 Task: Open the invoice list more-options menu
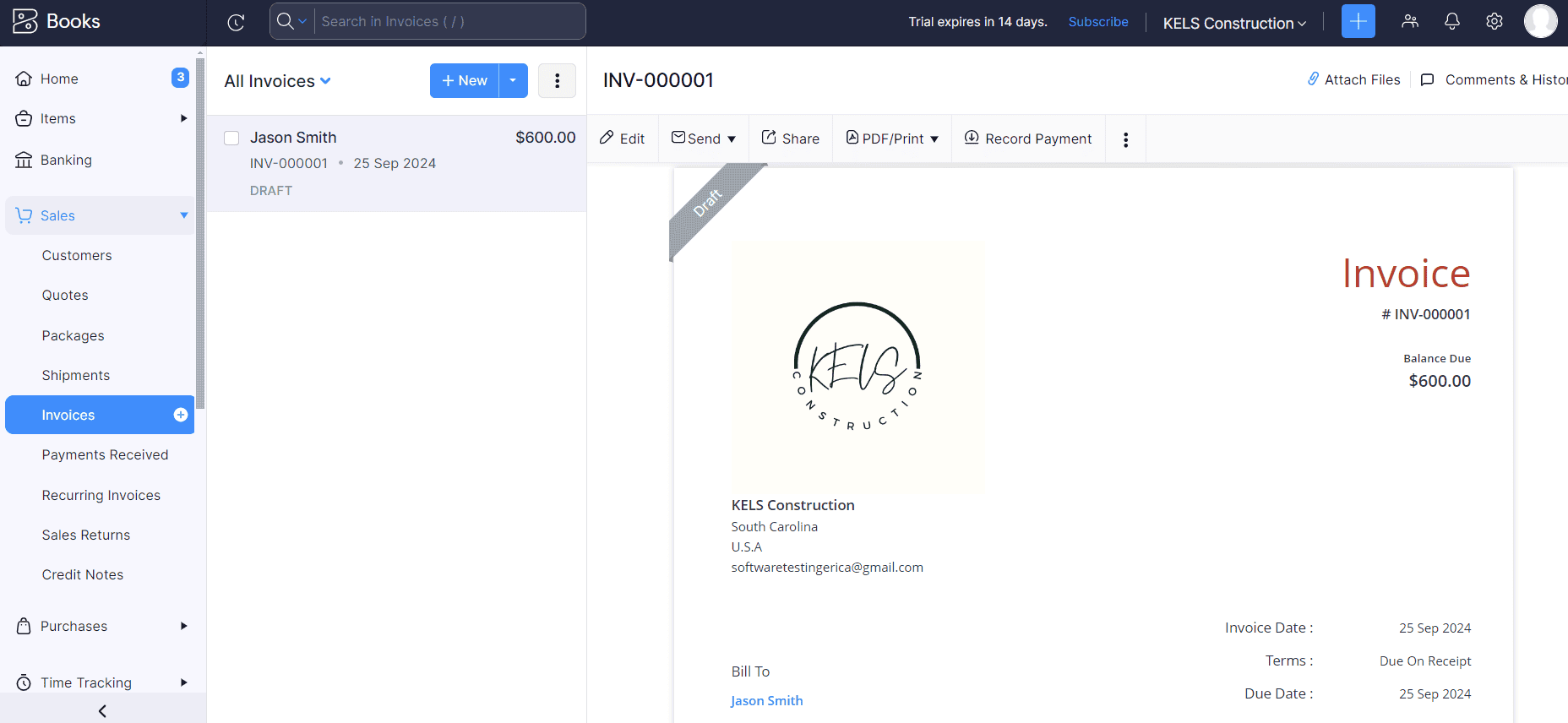point(557,81)
